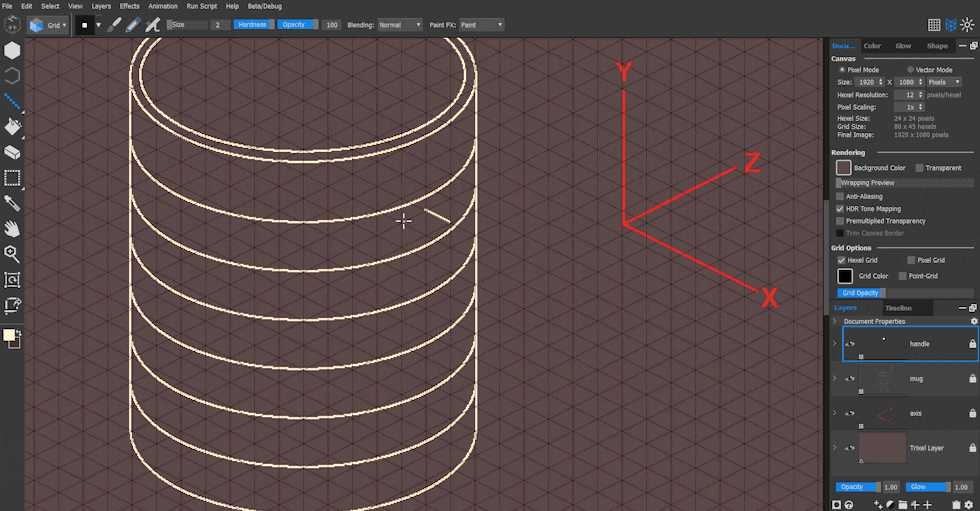The width and height of the screenshot is (980, 511).
Task: Uncheck the HDR Tone Mapping option
Action: point(840,209)
